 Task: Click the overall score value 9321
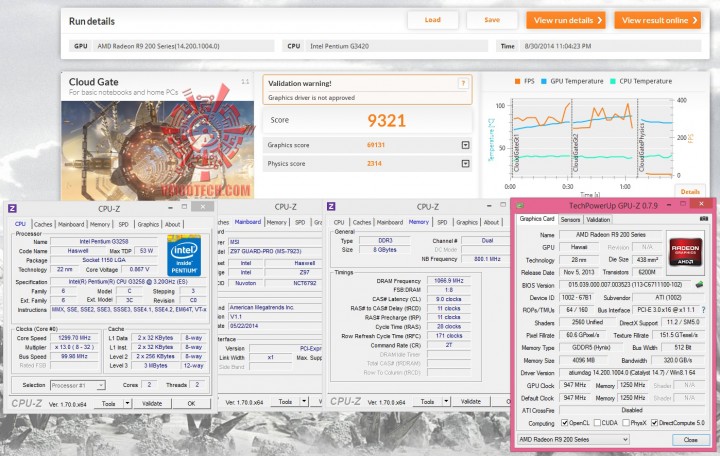[386, 120]
